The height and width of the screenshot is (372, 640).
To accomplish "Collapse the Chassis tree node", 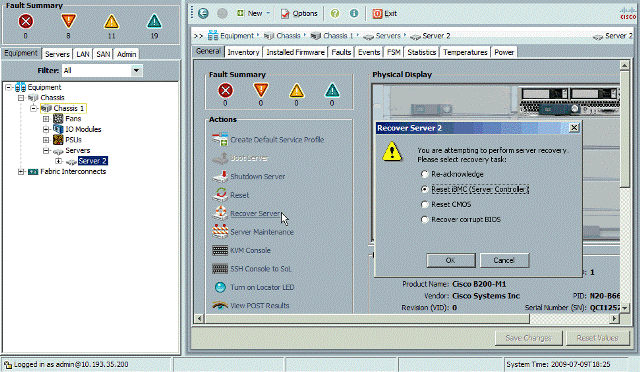I will coord(21,98).
